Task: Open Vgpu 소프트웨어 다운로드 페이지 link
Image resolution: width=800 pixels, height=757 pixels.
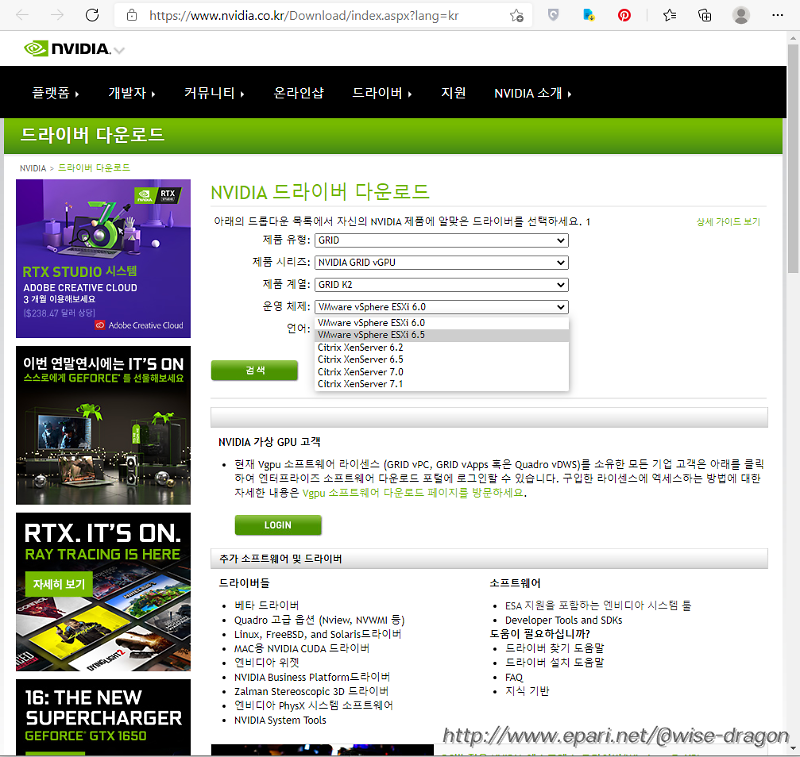Action: (x=413, y=493)
